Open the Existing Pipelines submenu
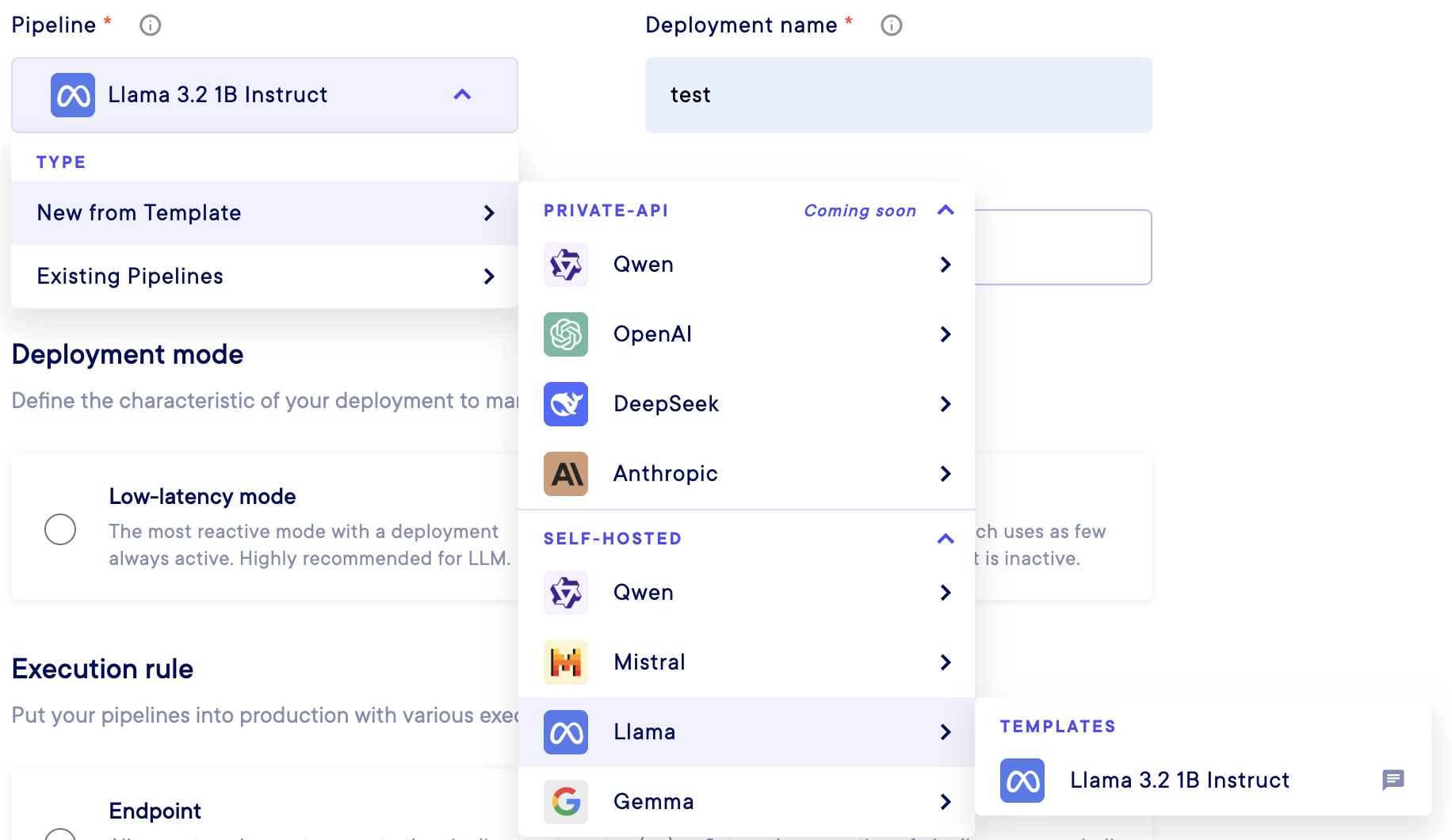Screen dimensions: 1452x840 coord(265,277)
